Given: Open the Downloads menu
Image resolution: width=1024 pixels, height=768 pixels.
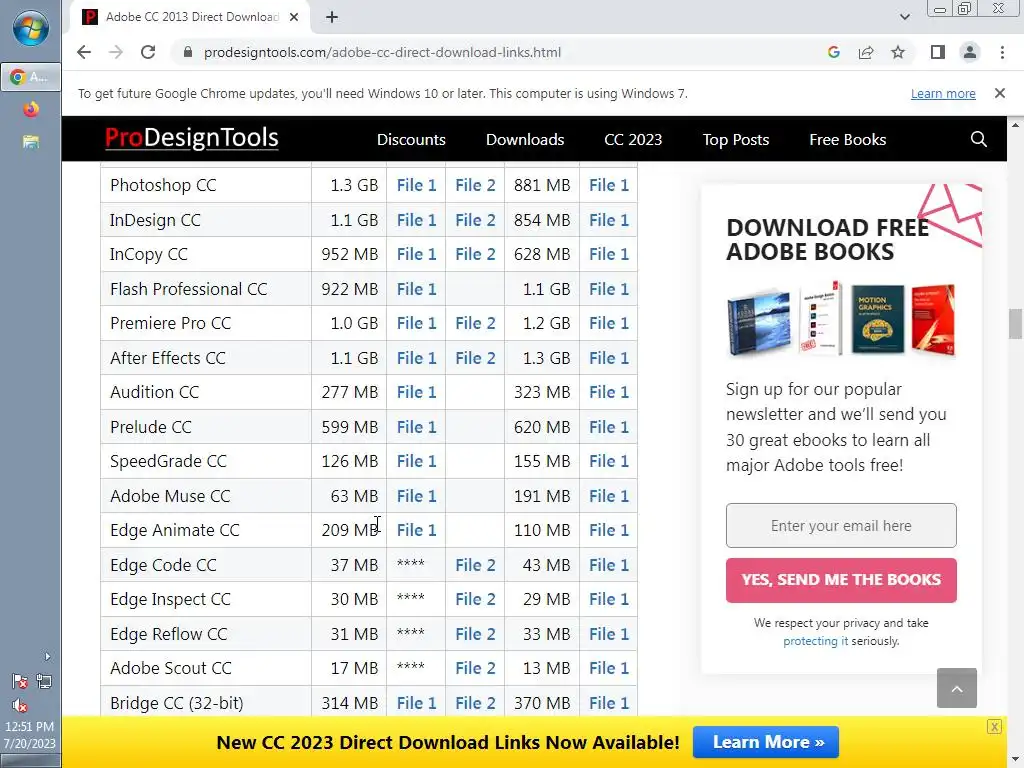Looking at the screenshot, I should [x=525, y=140].
